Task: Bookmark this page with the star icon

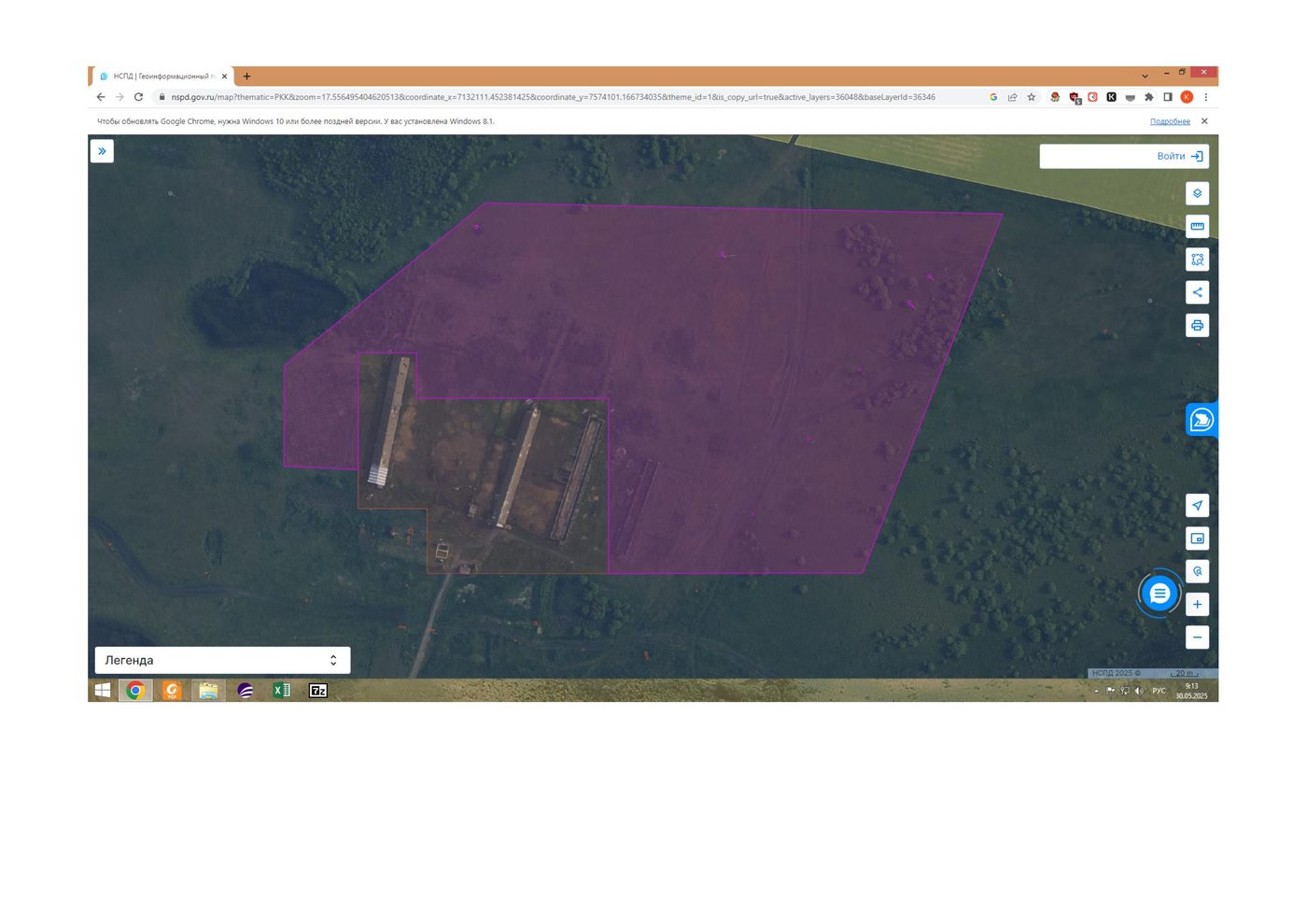Action: [x=1032, y=97]
